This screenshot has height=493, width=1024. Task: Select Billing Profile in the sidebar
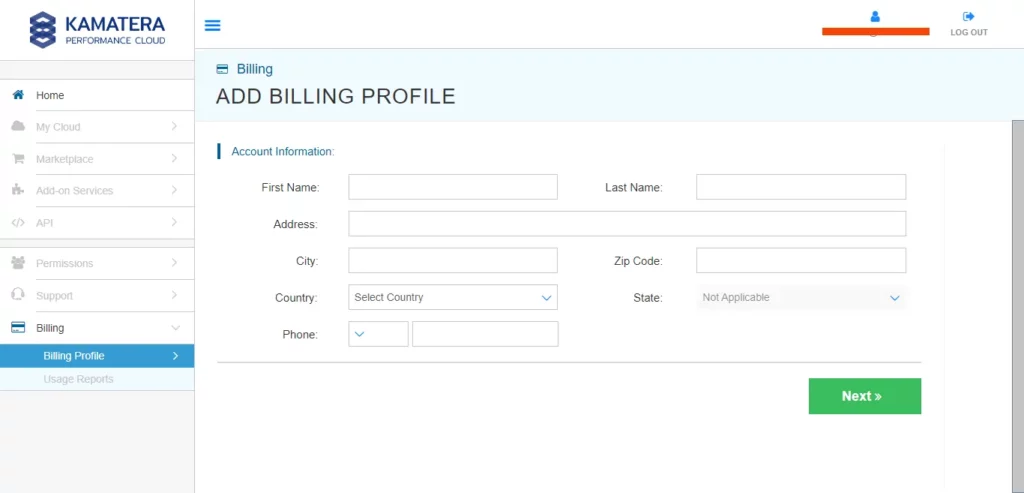point(74,356)
